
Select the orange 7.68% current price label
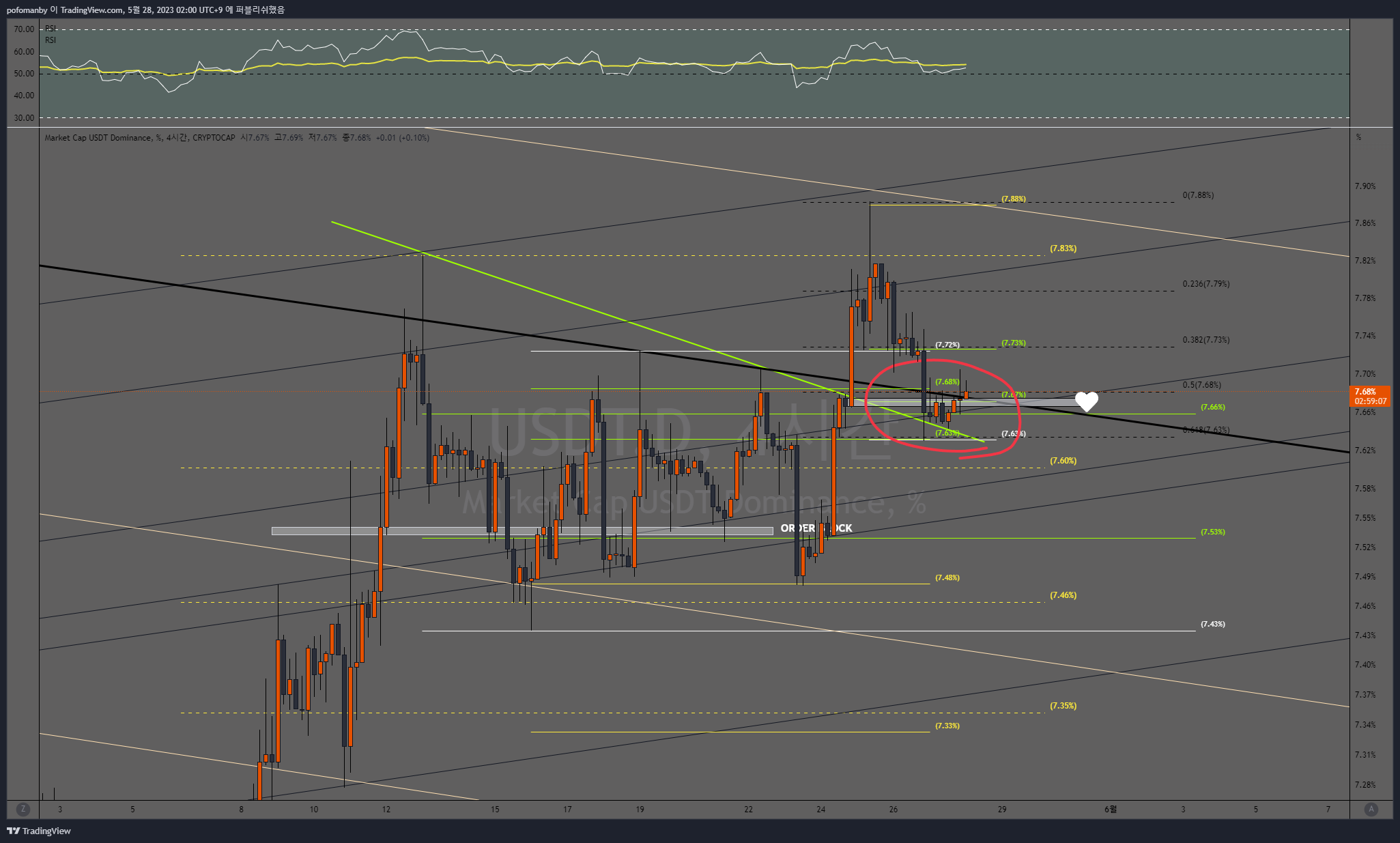[1371, 396]
